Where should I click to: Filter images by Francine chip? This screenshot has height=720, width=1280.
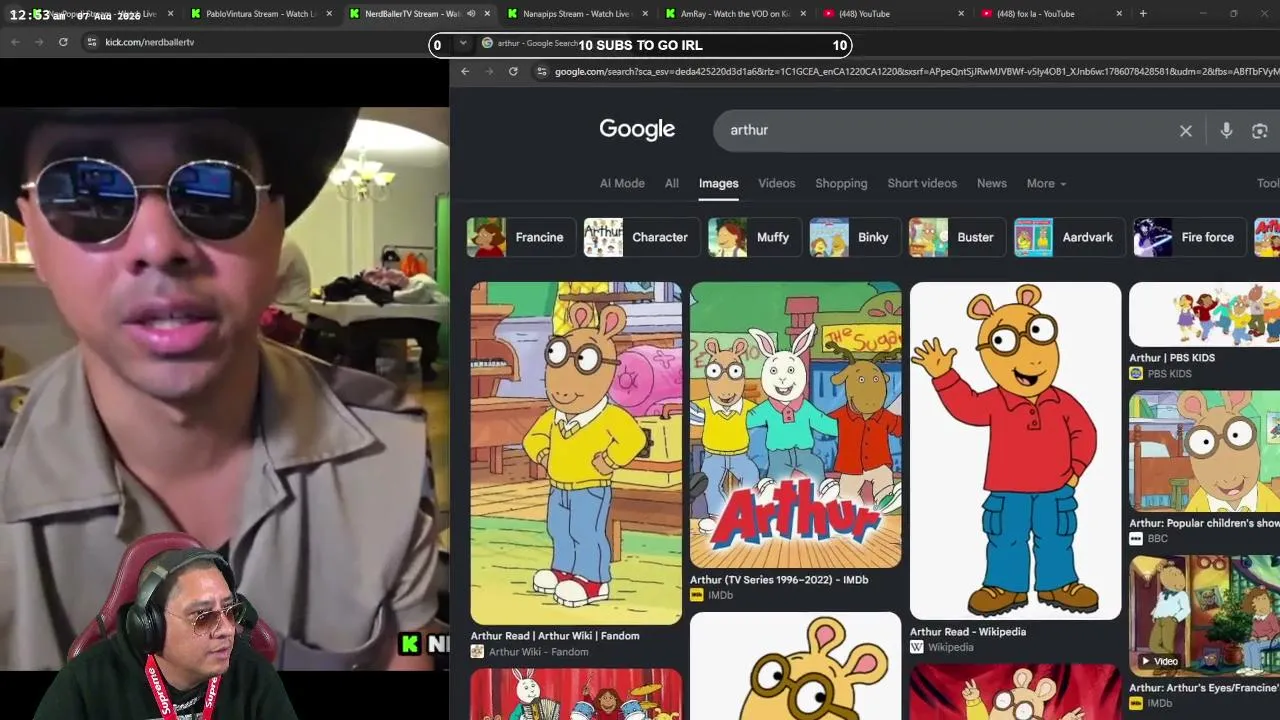(521, 238)
